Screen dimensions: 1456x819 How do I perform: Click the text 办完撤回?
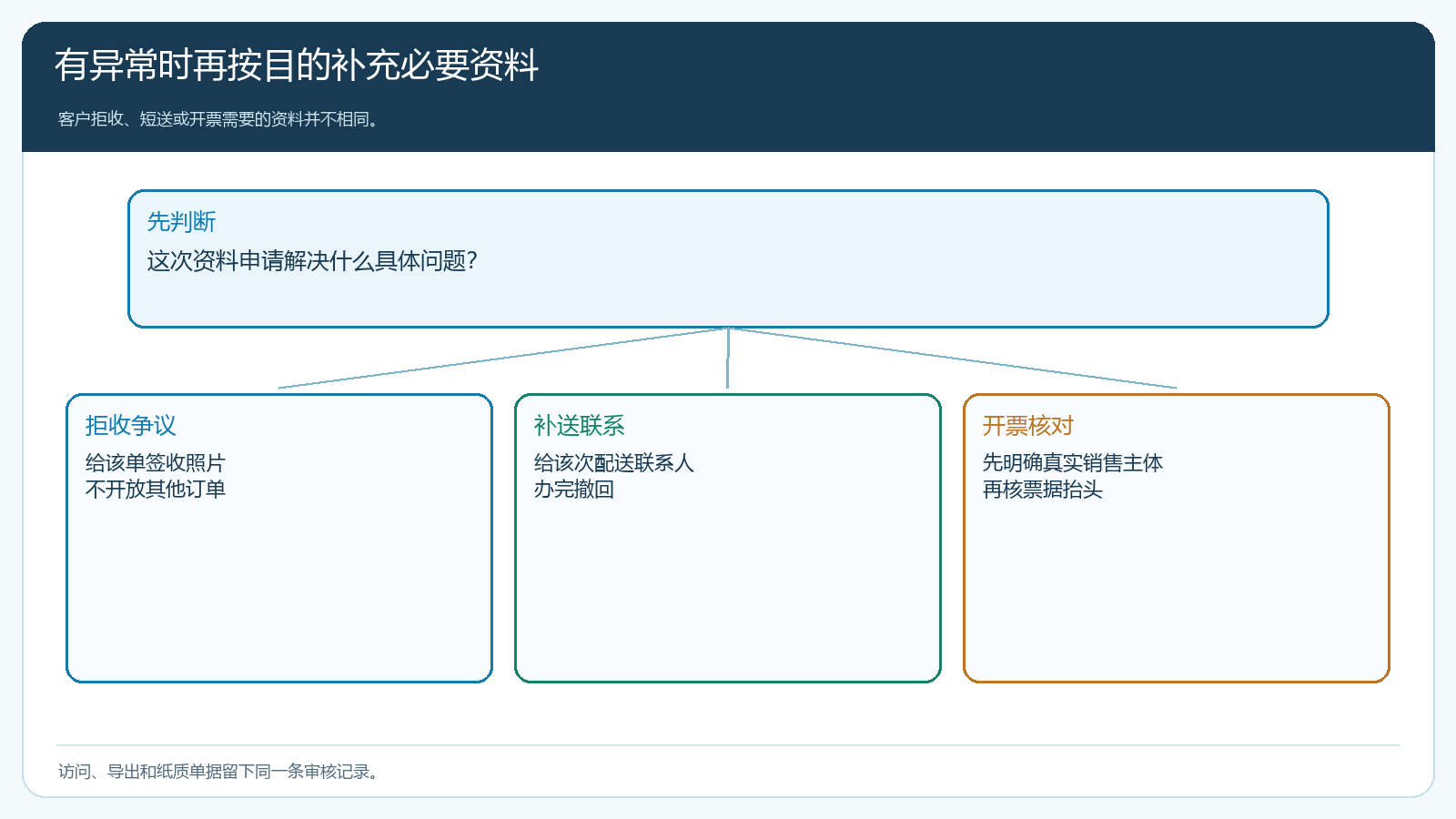point(574,490)
